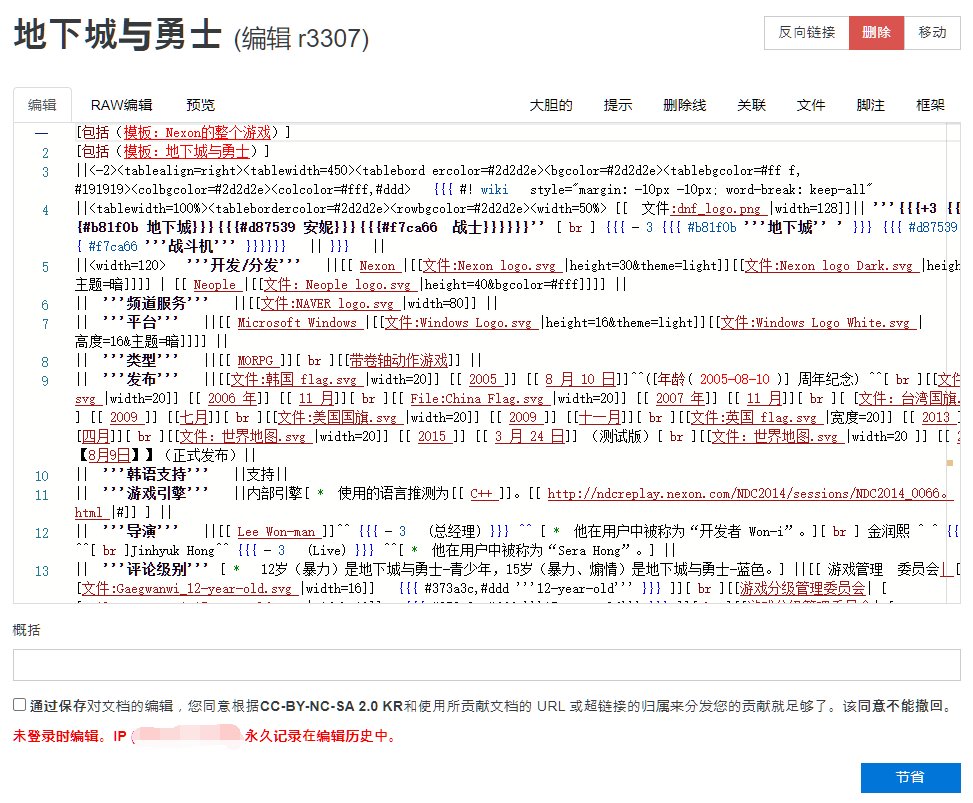The width and height of the screenshot is (973, 803).
Task: Click the 移动 move button
Action: coord(932,32)
